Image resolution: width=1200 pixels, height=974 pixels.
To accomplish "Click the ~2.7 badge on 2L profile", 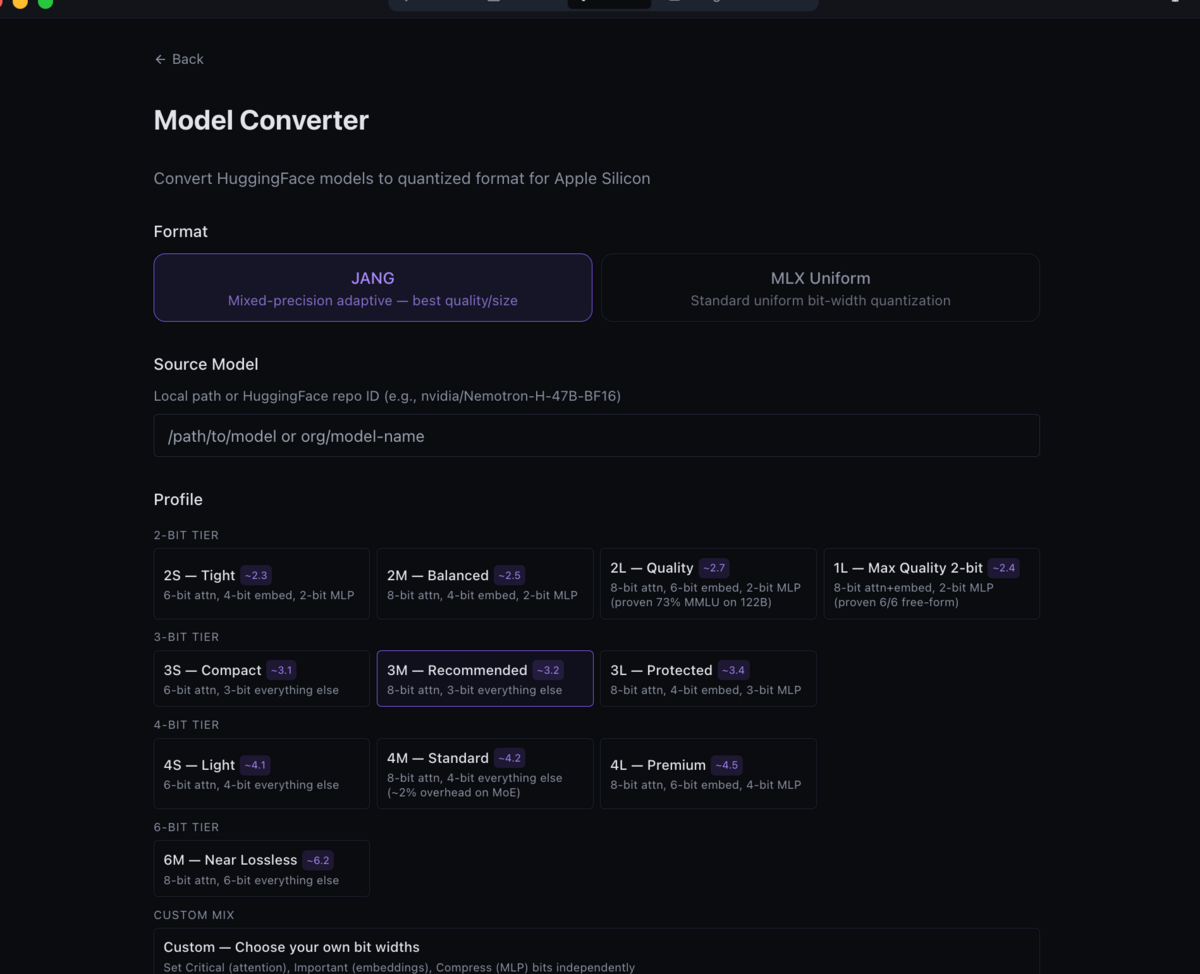I will (714, 568).
